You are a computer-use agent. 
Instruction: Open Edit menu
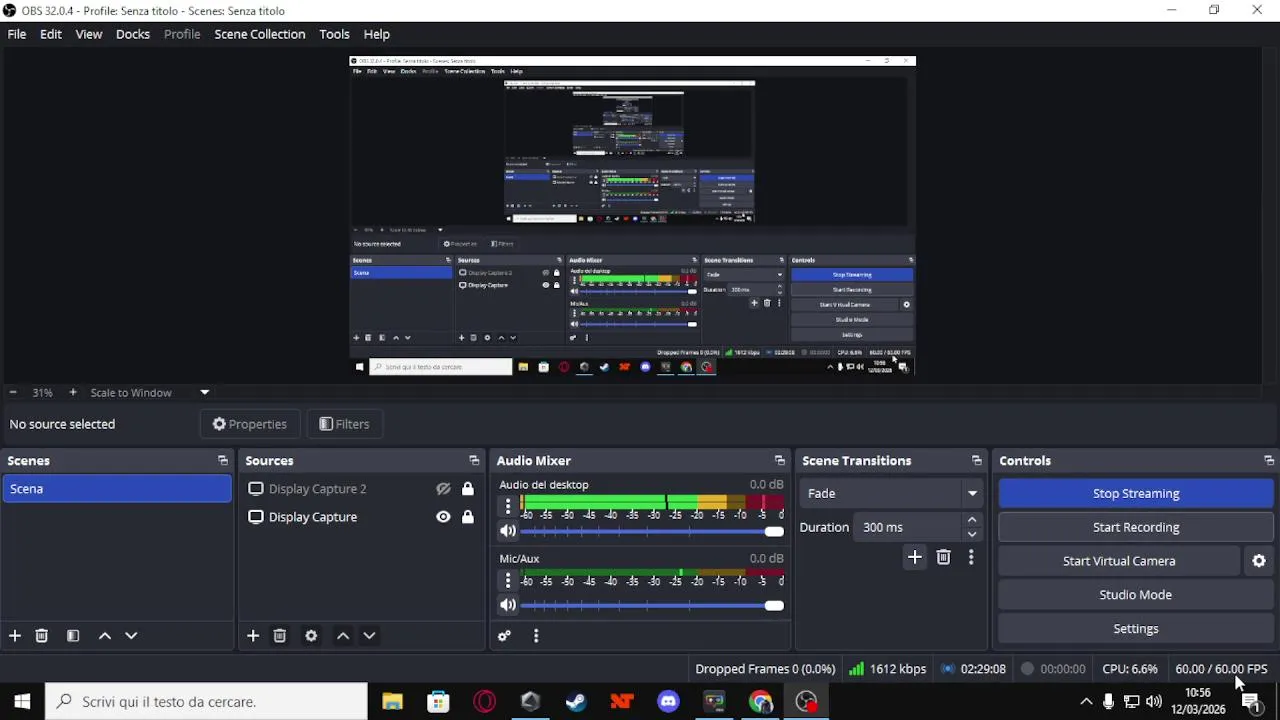[x=51, y=34]
